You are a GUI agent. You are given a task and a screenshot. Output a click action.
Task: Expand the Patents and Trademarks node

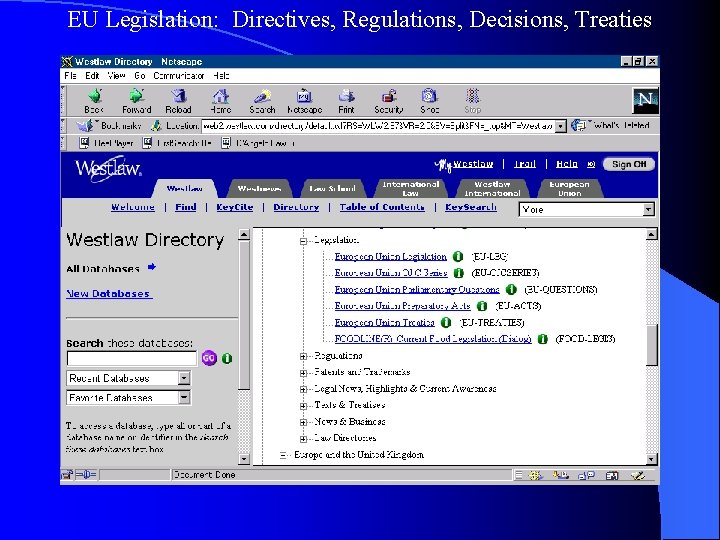(303, 373)
